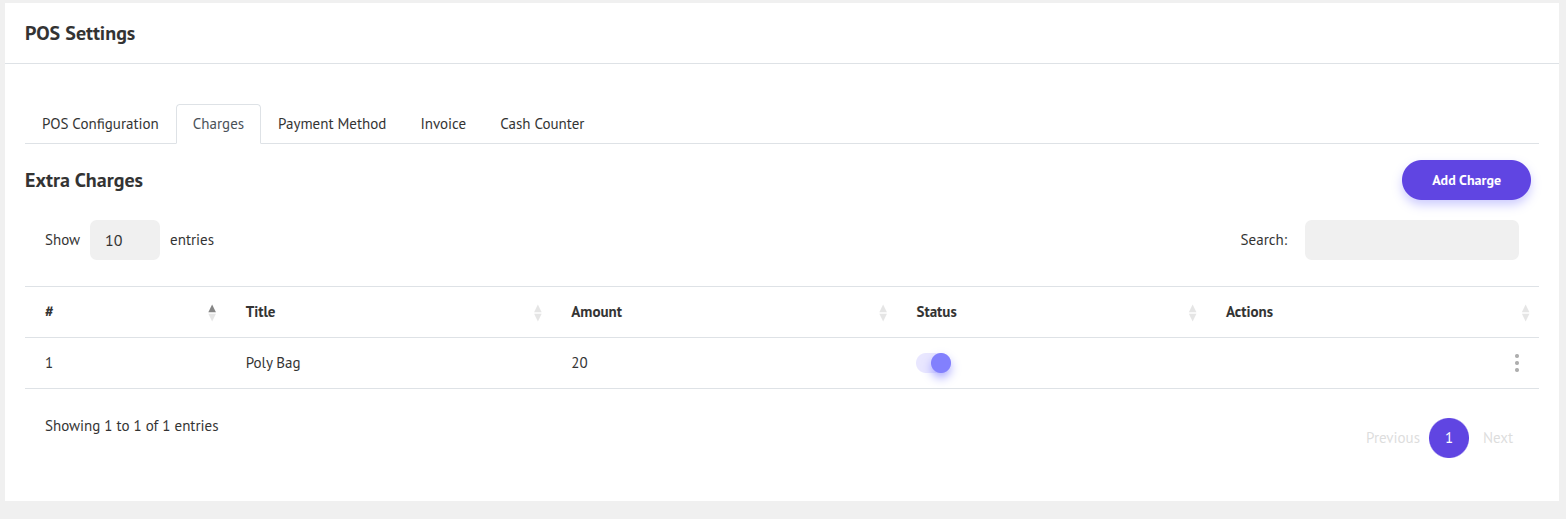
Task: Disable the Poly Bag status switch
Action: (x=933, y=363)
